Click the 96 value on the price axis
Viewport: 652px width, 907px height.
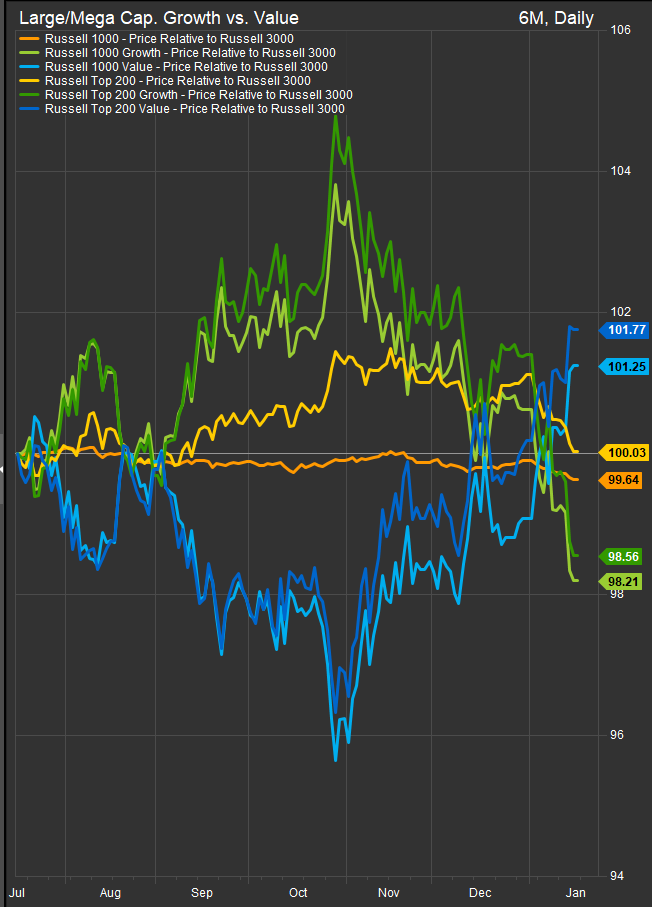click(616, 735)
